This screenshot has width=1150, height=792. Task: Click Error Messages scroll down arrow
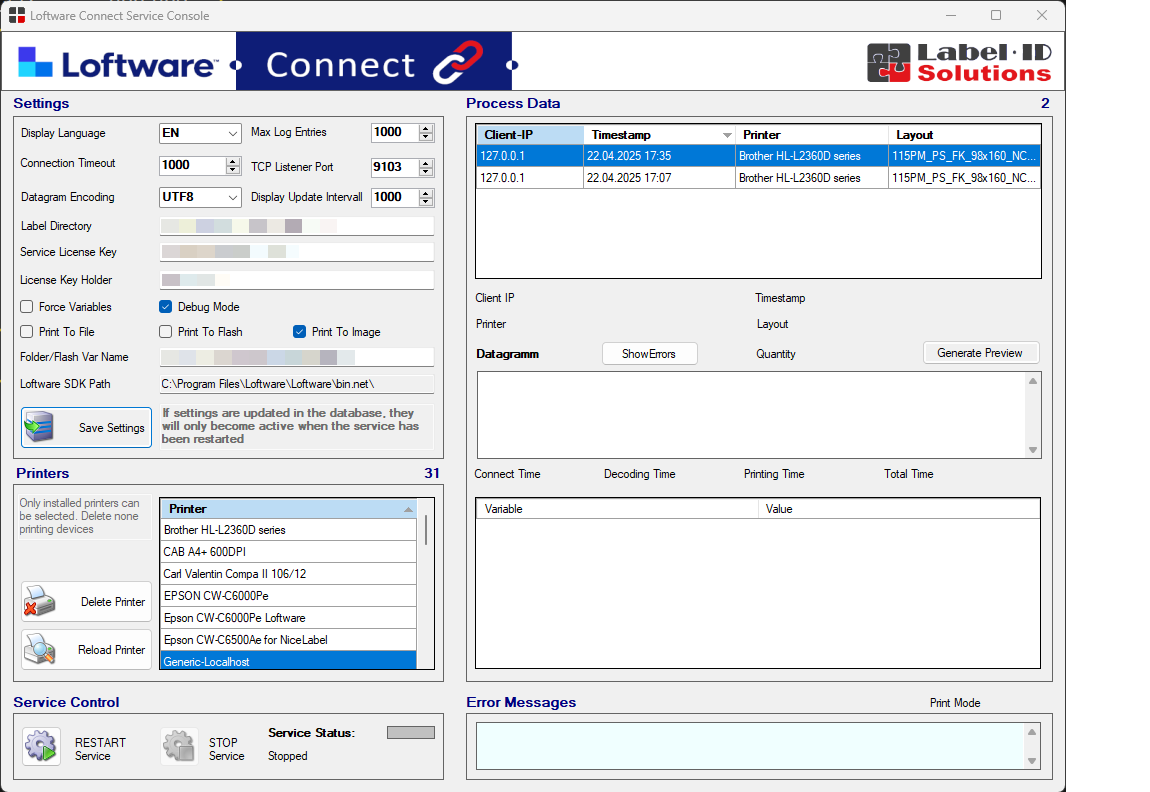coord(1032,760)
